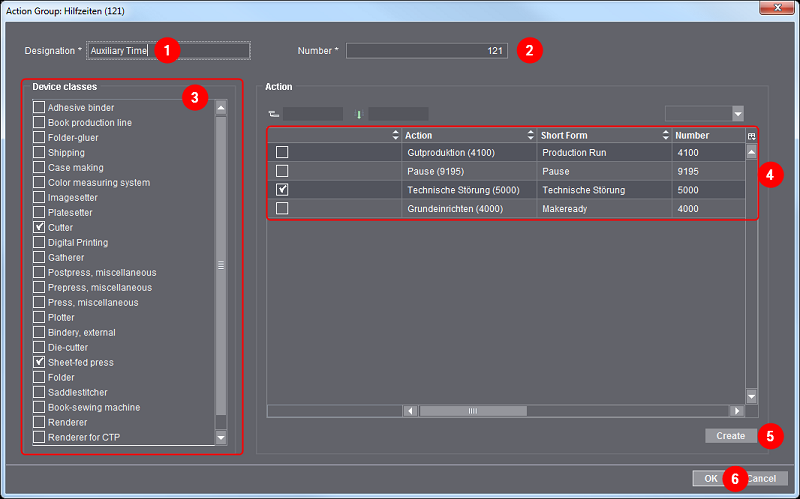800x499 pixels.
Task: Disable the Sheet-fed press checkbox
Action: click(x=39, y=362)
